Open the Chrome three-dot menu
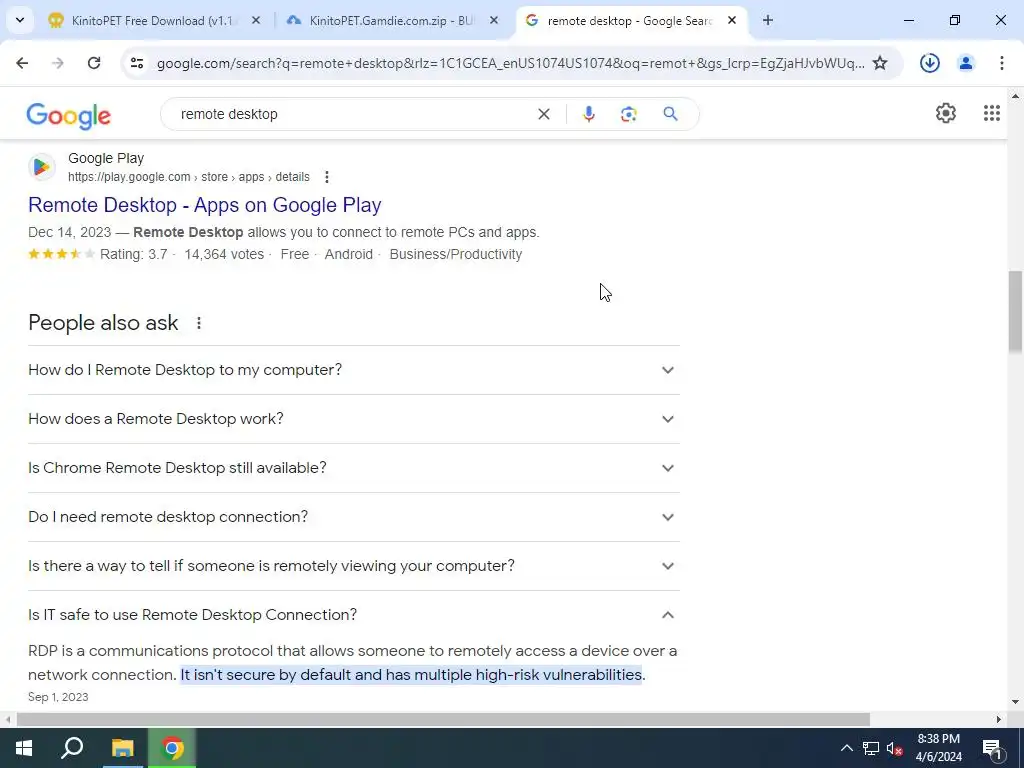 1002,63
